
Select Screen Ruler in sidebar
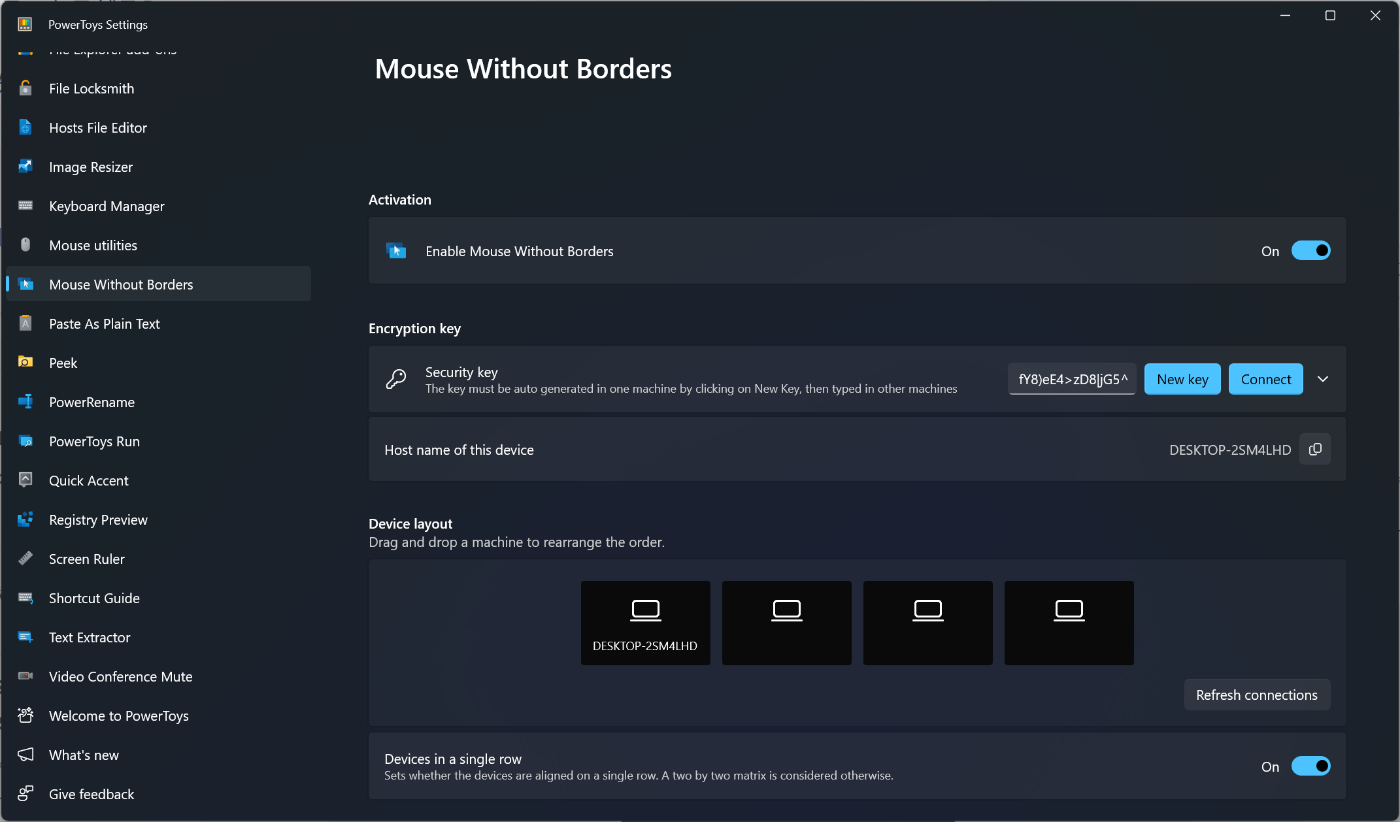click(159, 559)
